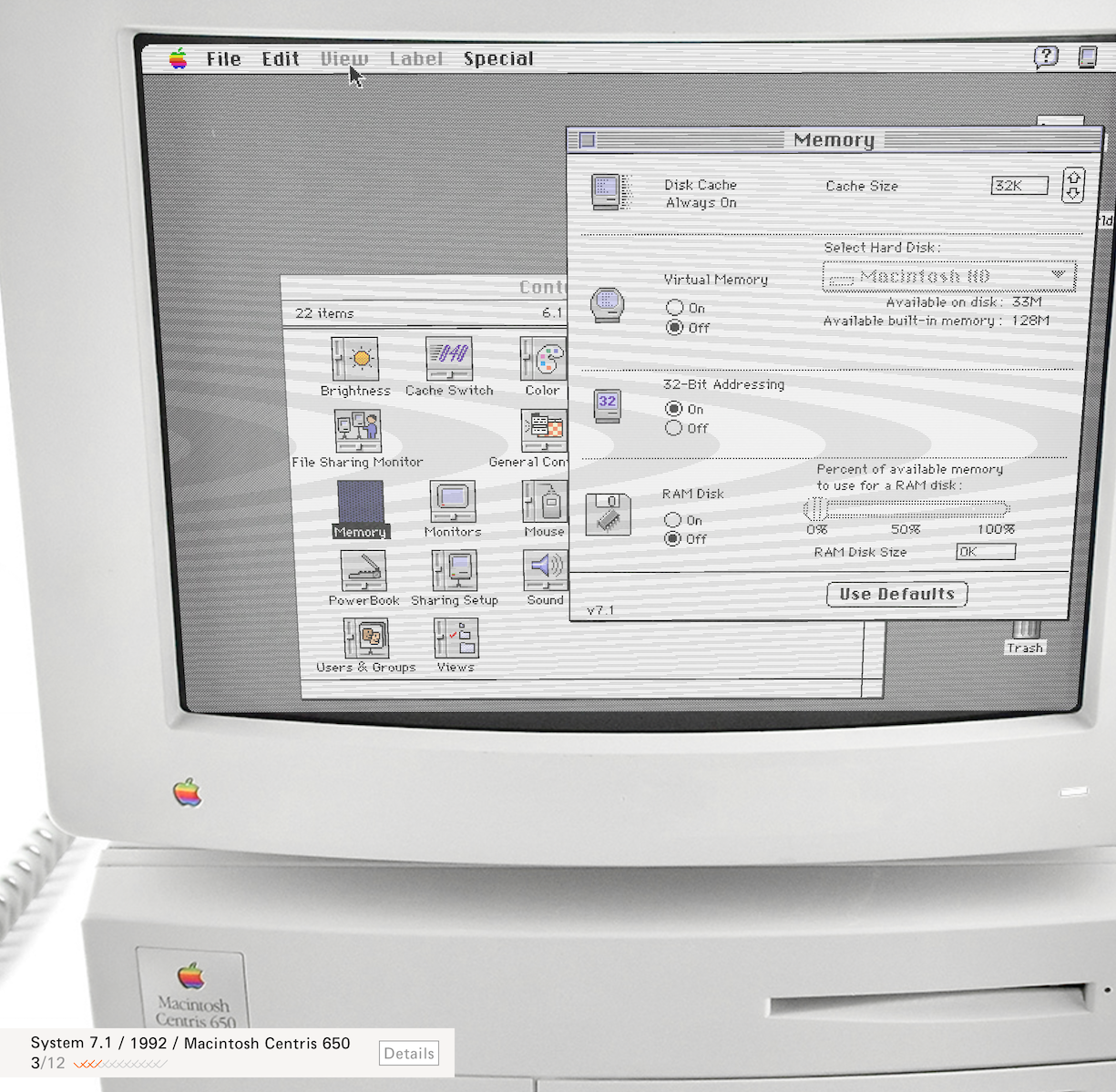Open the Application menu icon
The height and width of the screenshot is (1092, 1116).
[1088, 57]
